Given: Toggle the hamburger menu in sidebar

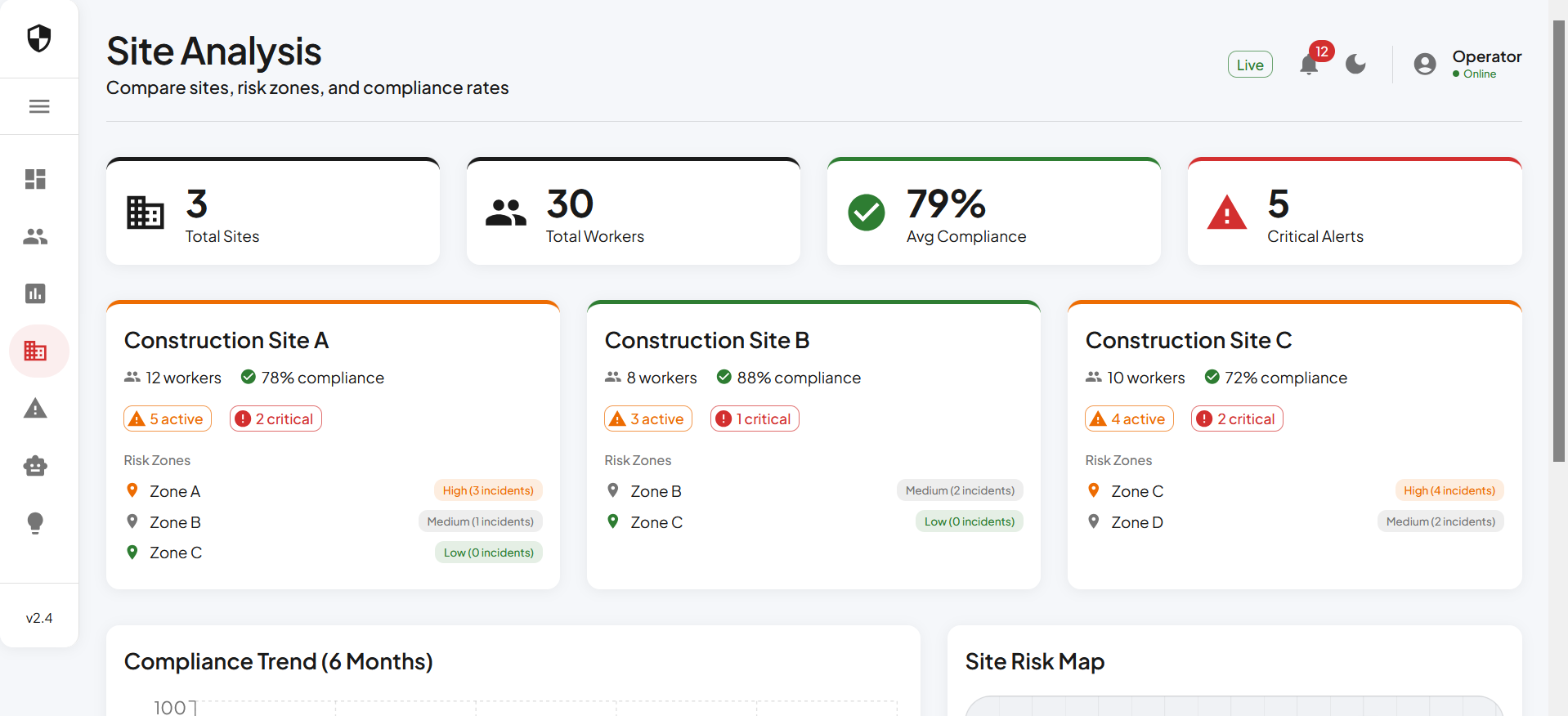Looking at the screenshot, I should pos(39,106).
